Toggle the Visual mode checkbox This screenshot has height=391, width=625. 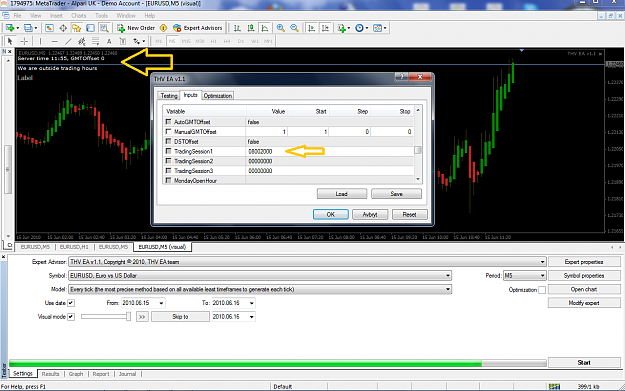[x=71, y=316]
